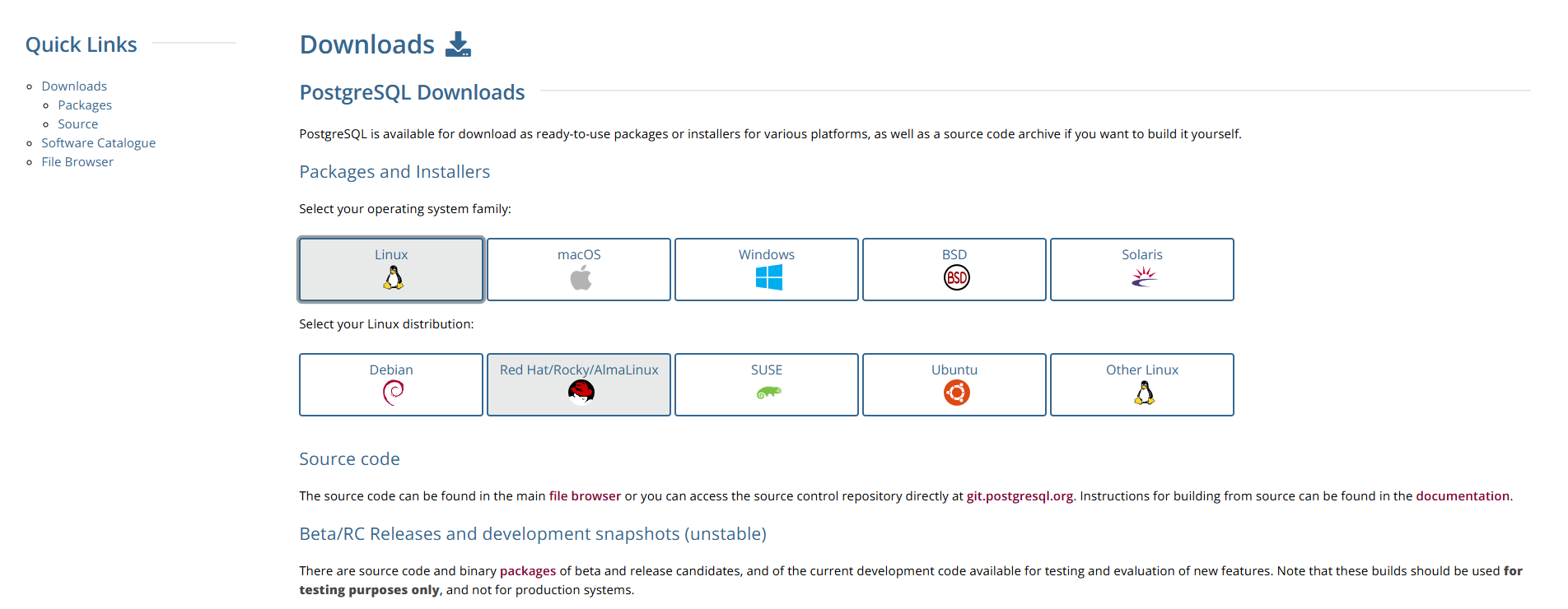
Task: Select the Ubuntu circle logo
Action: [956, 393]
